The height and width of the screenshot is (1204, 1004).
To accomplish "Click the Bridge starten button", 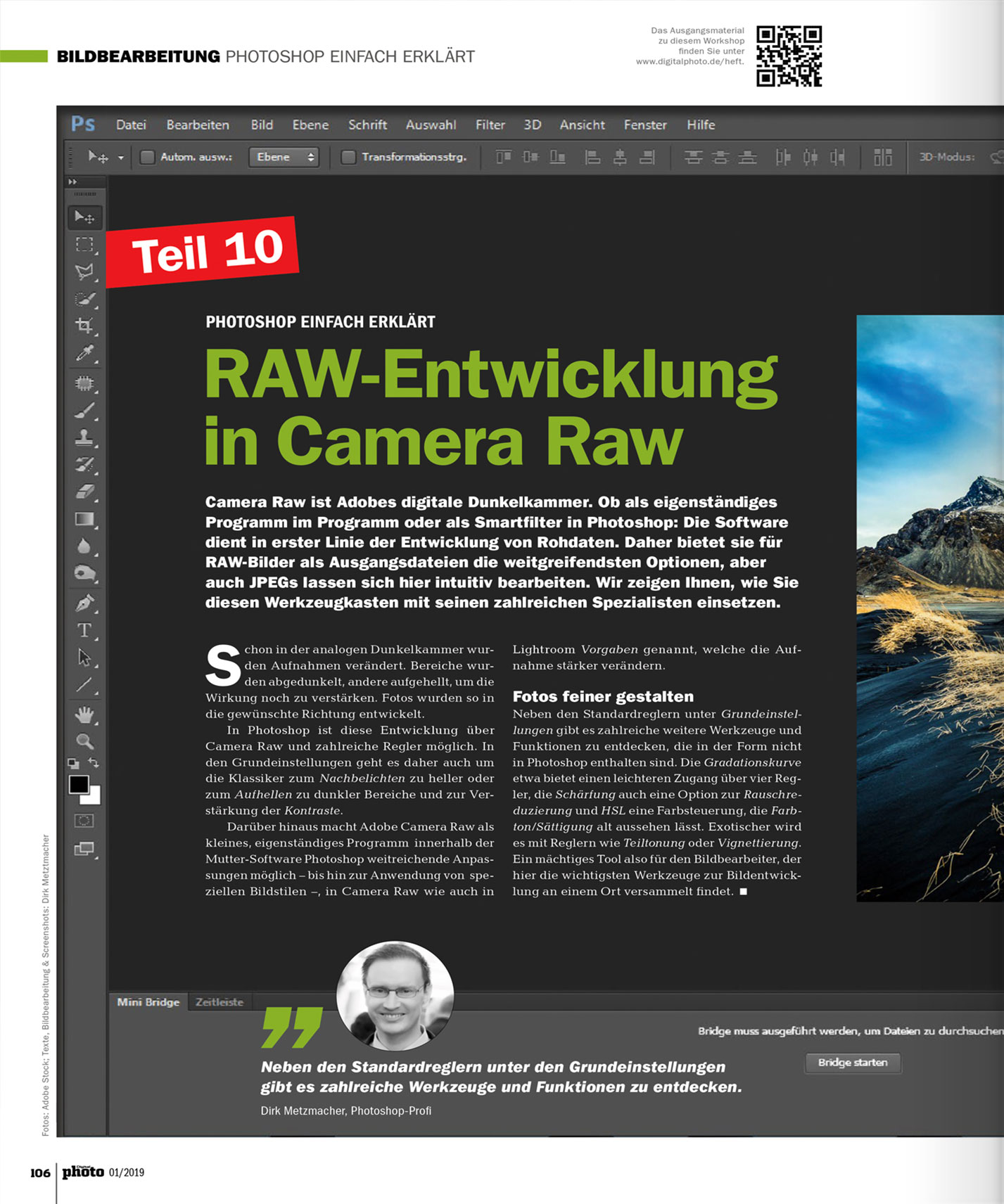I will (x=853, y=1062).
